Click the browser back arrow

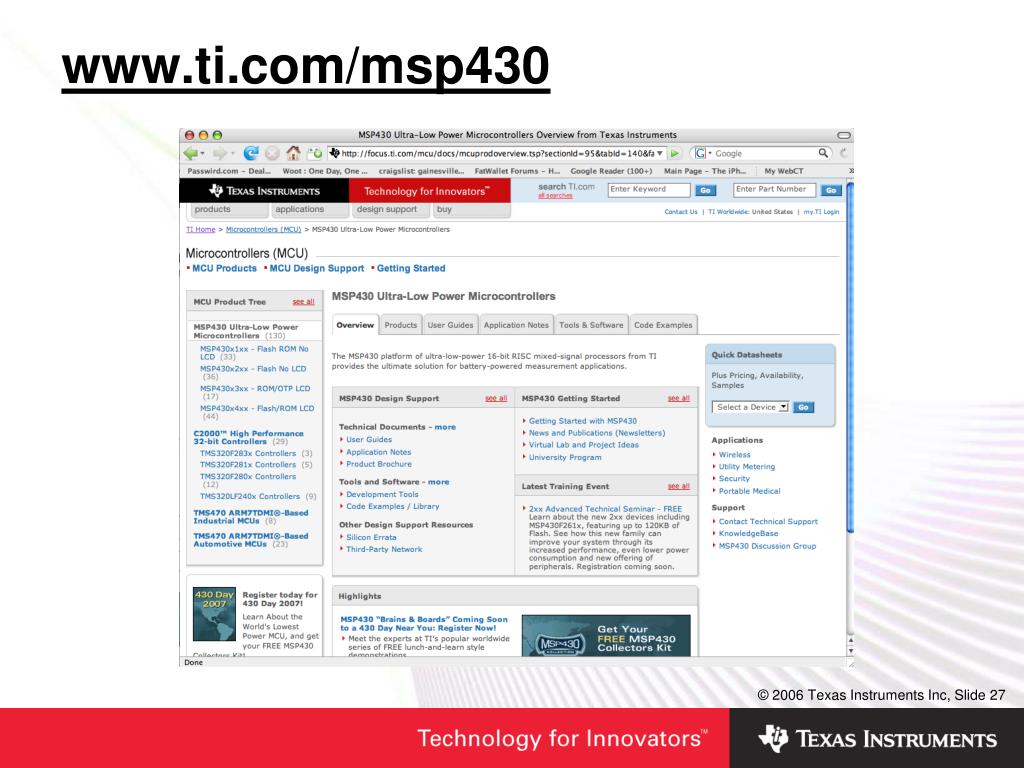click(191, 153)
